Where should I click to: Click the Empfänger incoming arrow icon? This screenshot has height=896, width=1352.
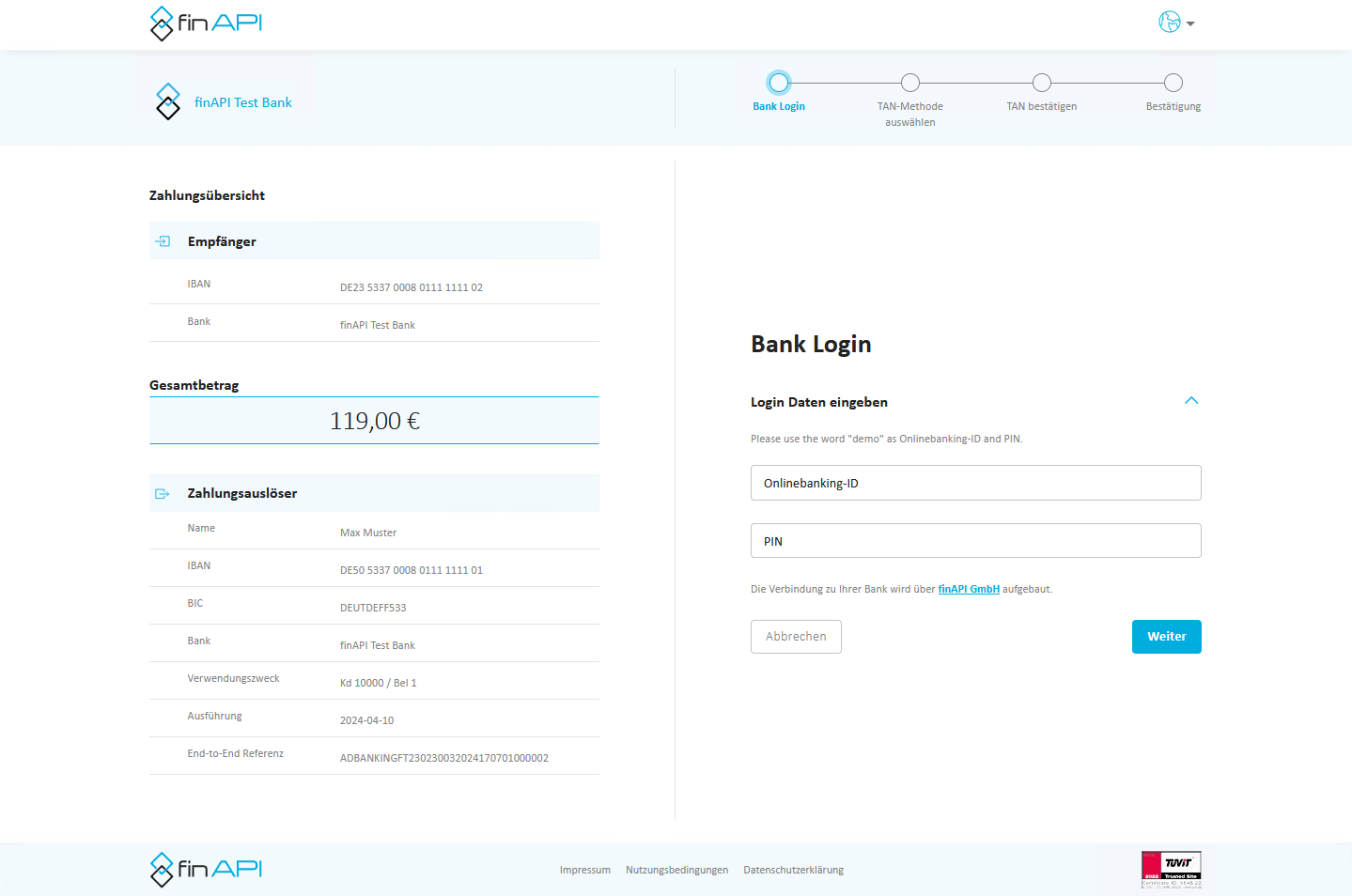tap(163, 241)
